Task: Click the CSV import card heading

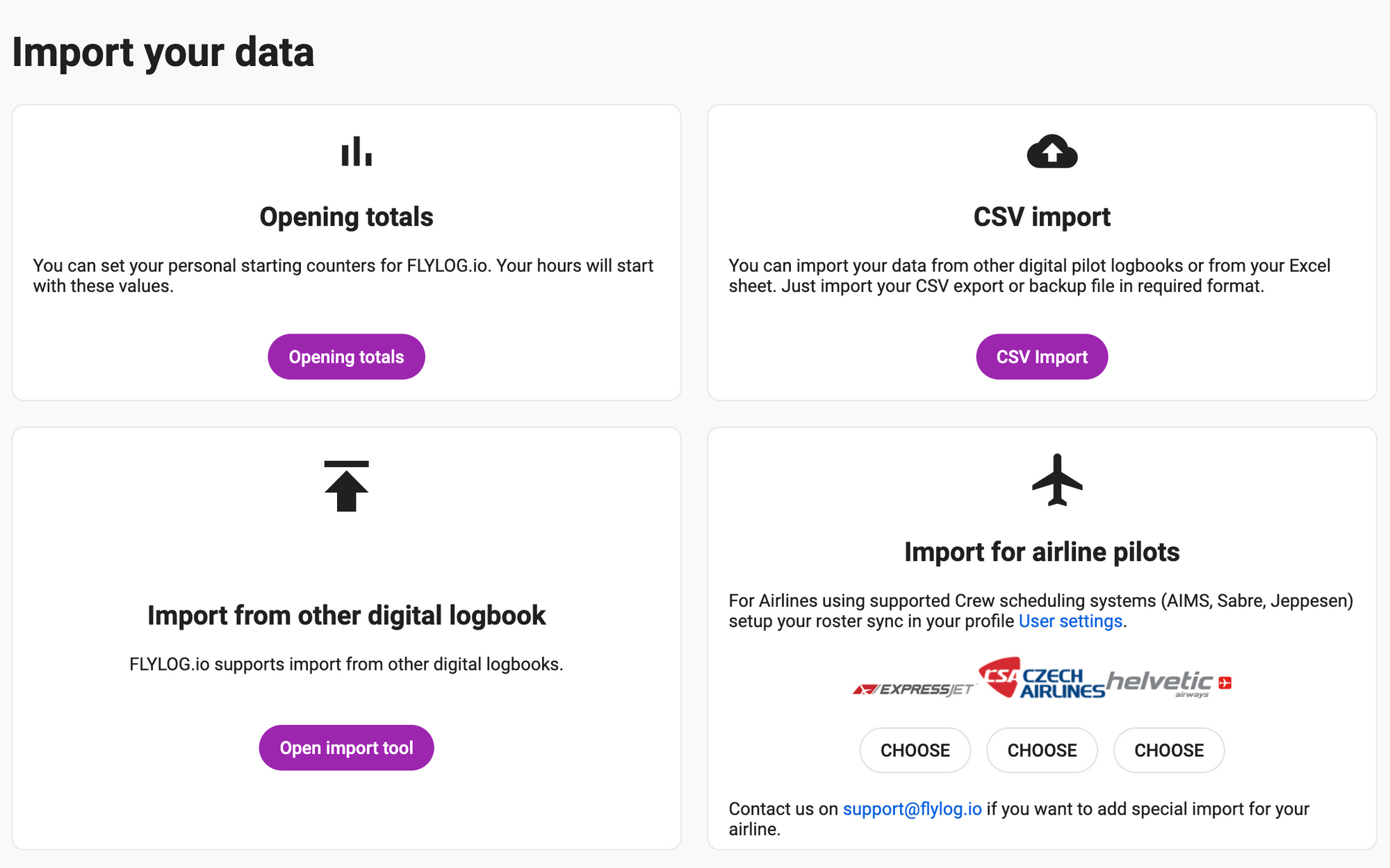Action: (1042, 217)
